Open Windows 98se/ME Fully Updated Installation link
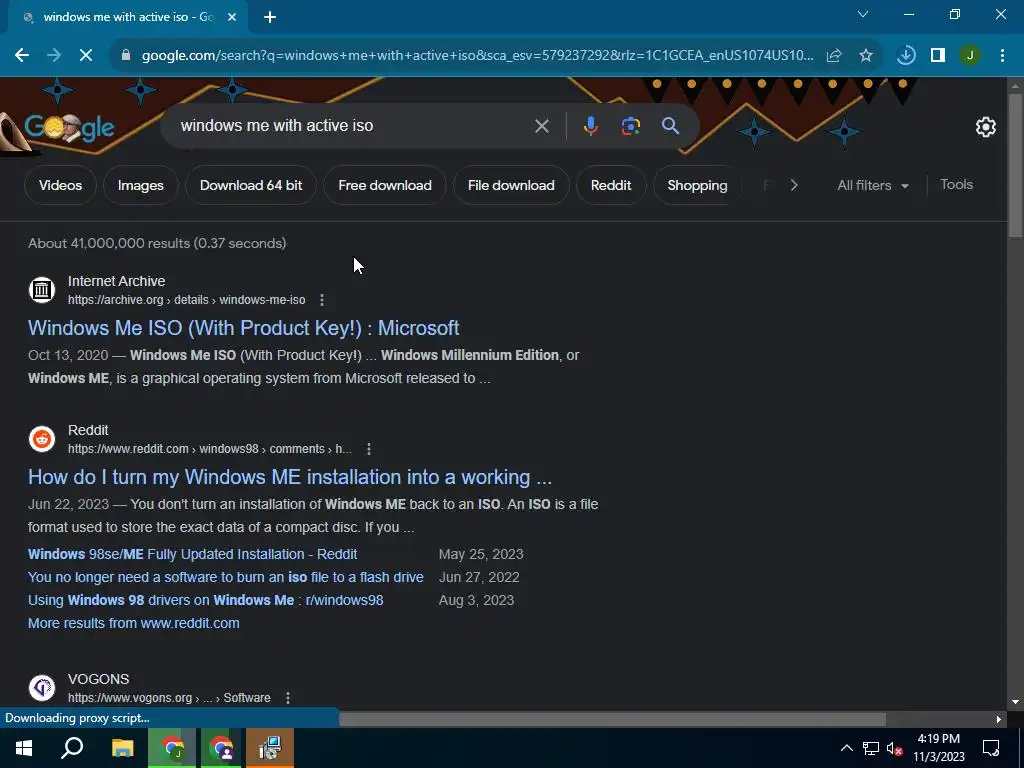Viewport: 1024px width, 768px height. pyautogui.click(x=192, y=554)
